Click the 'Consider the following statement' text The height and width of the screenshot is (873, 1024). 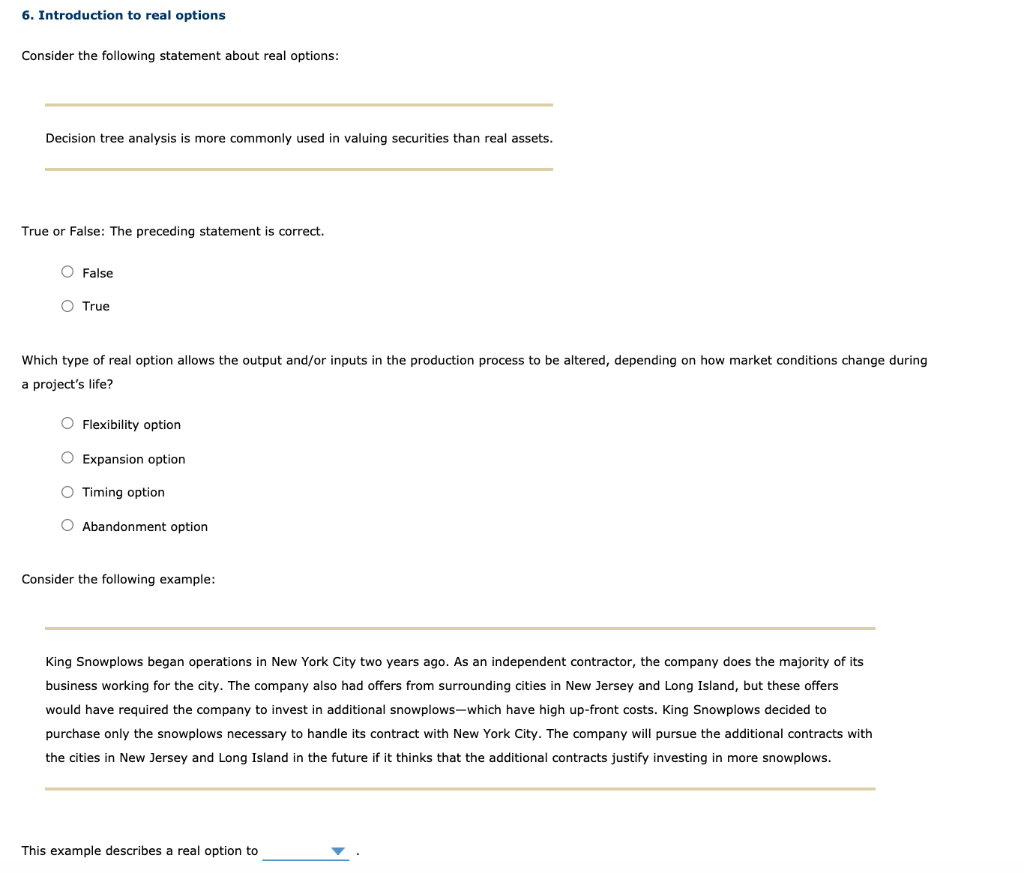click(180, 55)
